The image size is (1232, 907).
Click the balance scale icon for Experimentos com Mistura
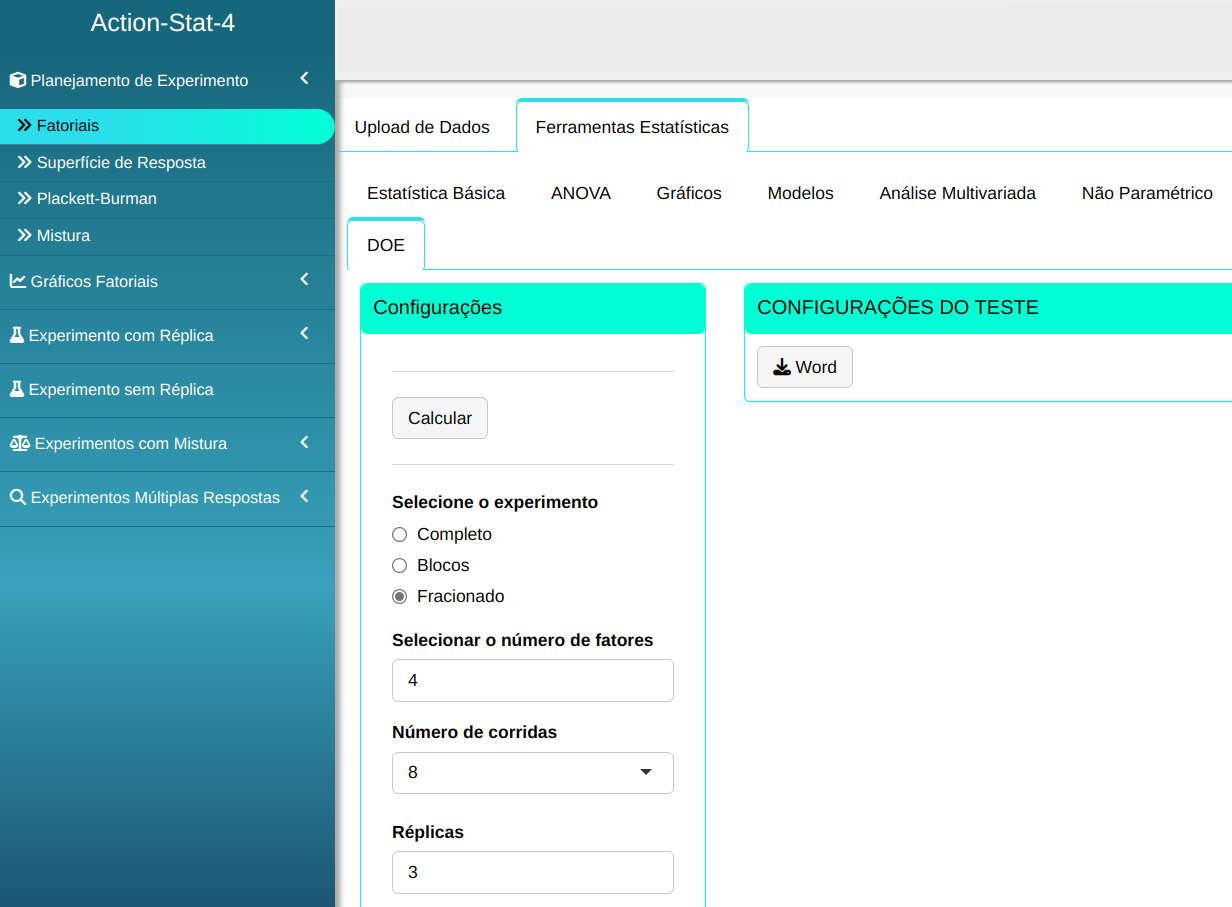(x=19, y=443)
